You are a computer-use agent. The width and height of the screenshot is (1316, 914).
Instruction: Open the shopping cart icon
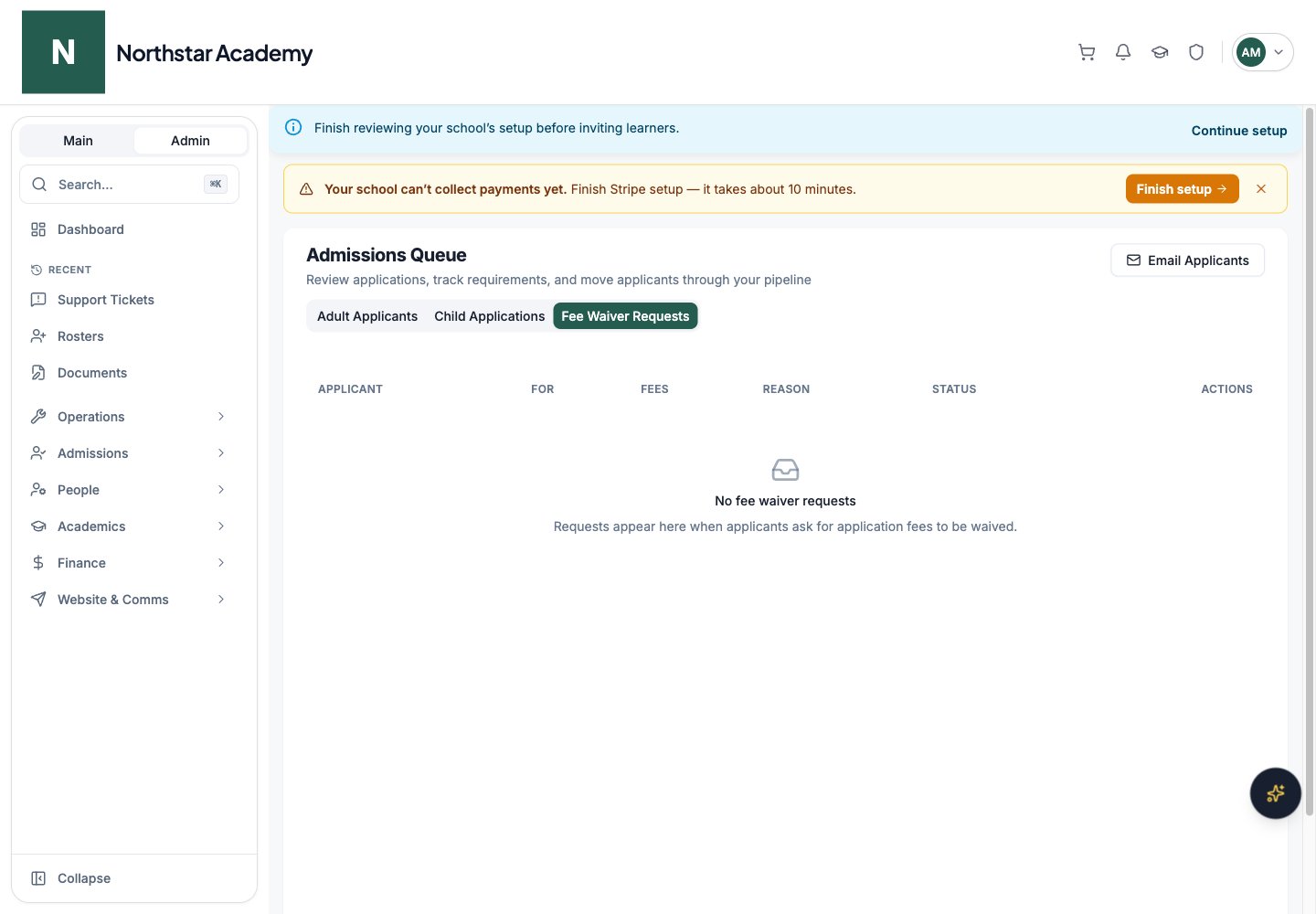(1087, 52)
